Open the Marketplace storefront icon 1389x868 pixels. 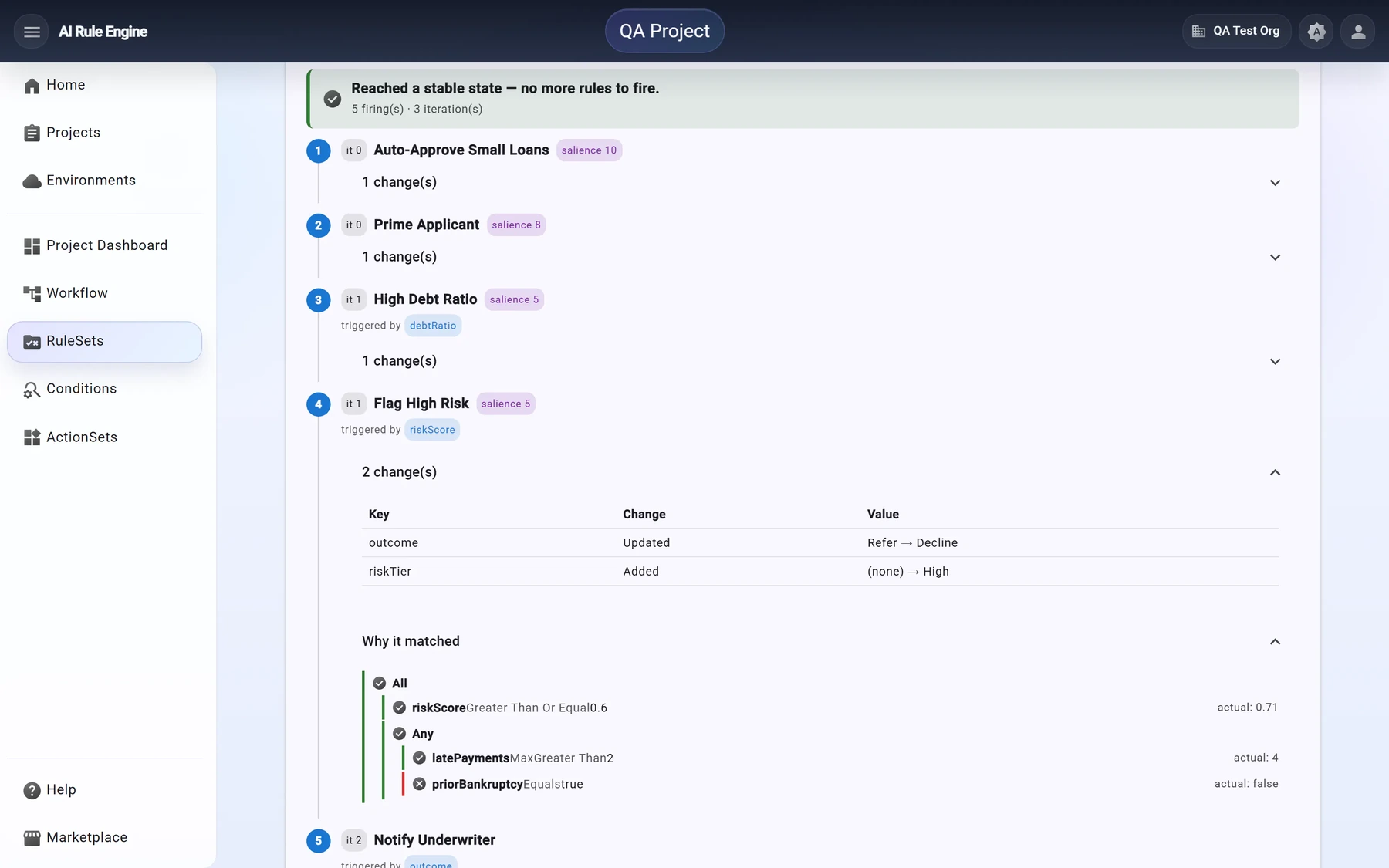[32, 838]
